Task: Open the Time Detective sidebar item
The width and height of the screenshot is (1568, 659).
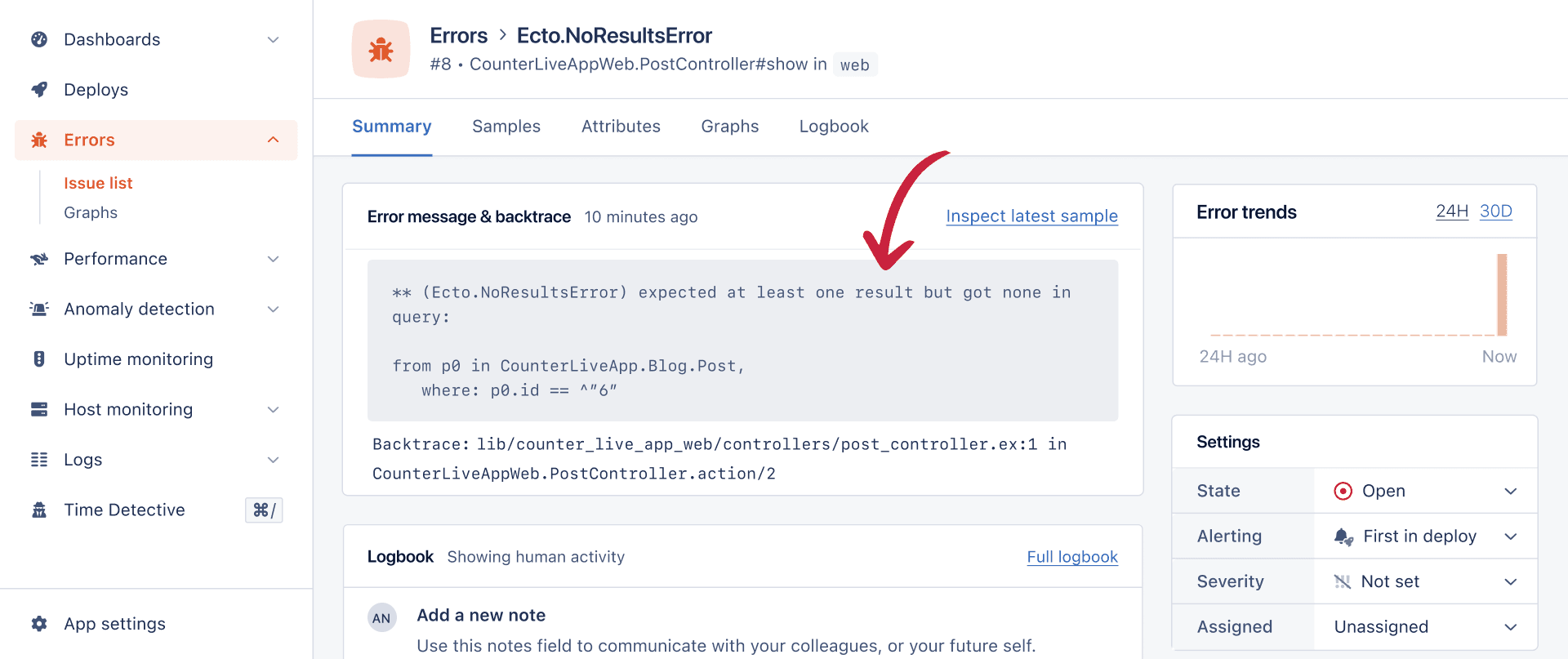Action: (156, 510)
